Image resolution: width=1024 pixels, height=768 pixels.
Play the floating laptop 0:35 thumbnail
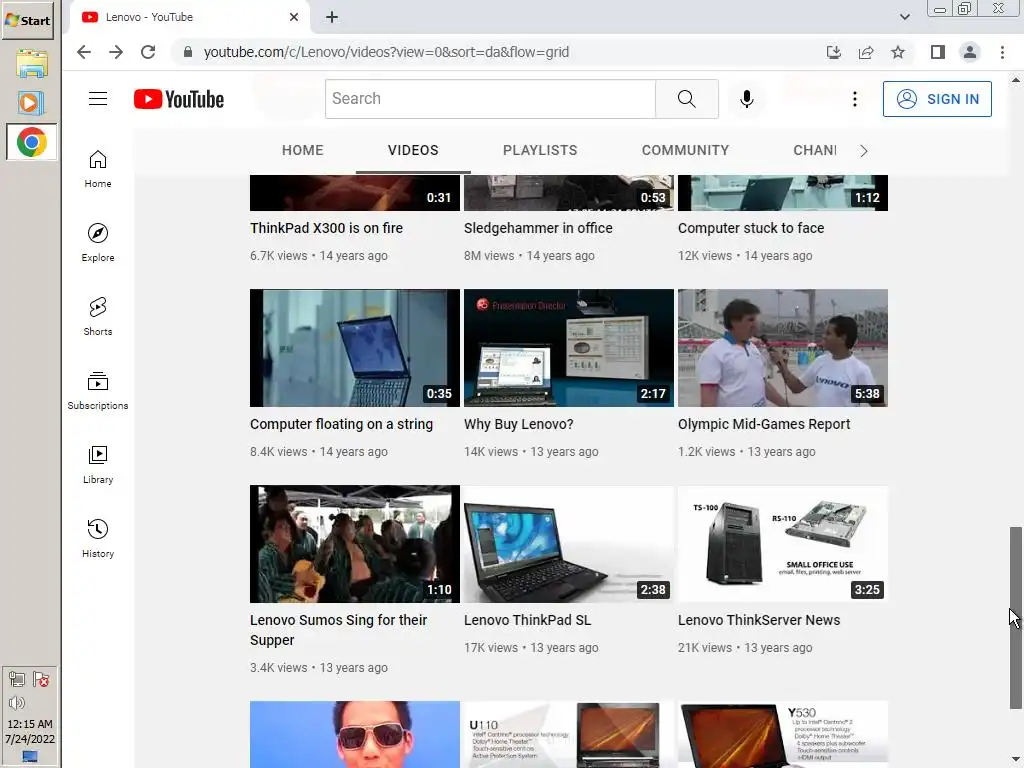355,348
